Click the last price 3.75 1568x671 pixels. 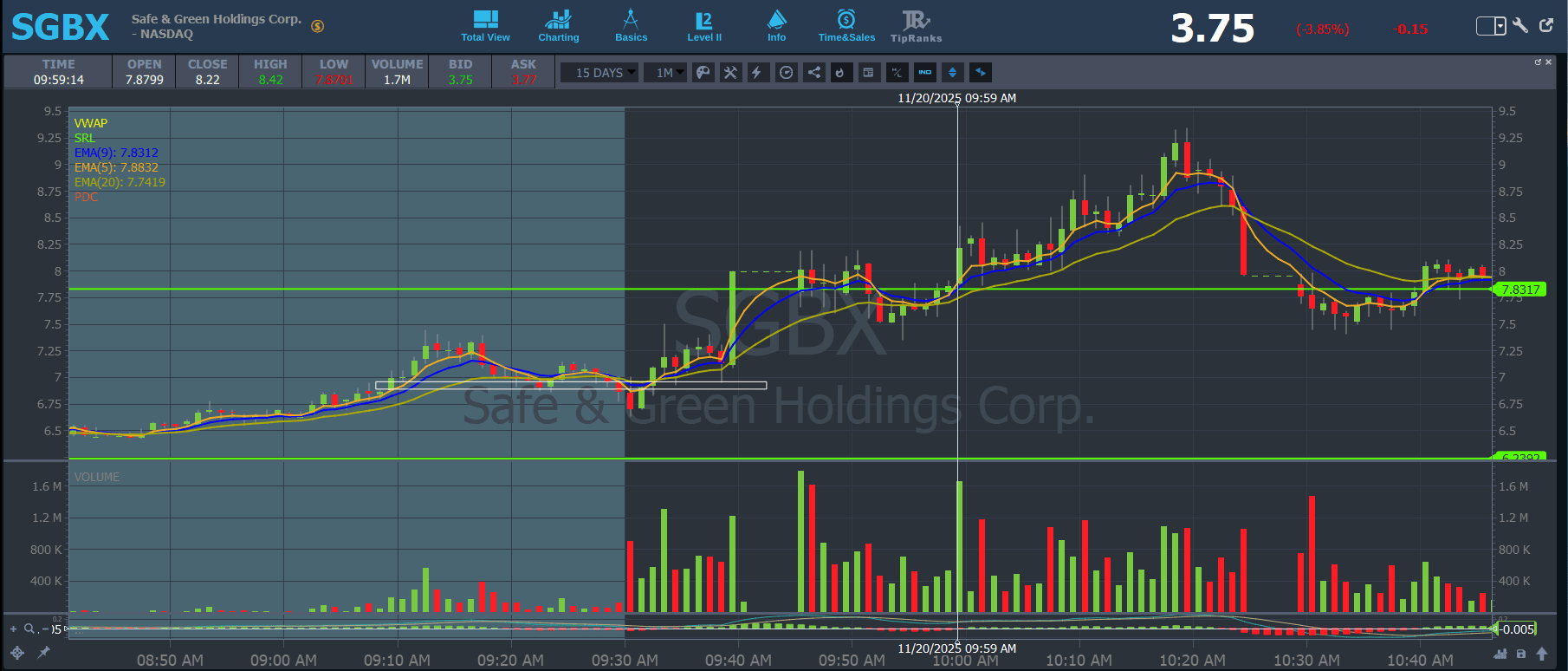click(x=1213, y=29)
